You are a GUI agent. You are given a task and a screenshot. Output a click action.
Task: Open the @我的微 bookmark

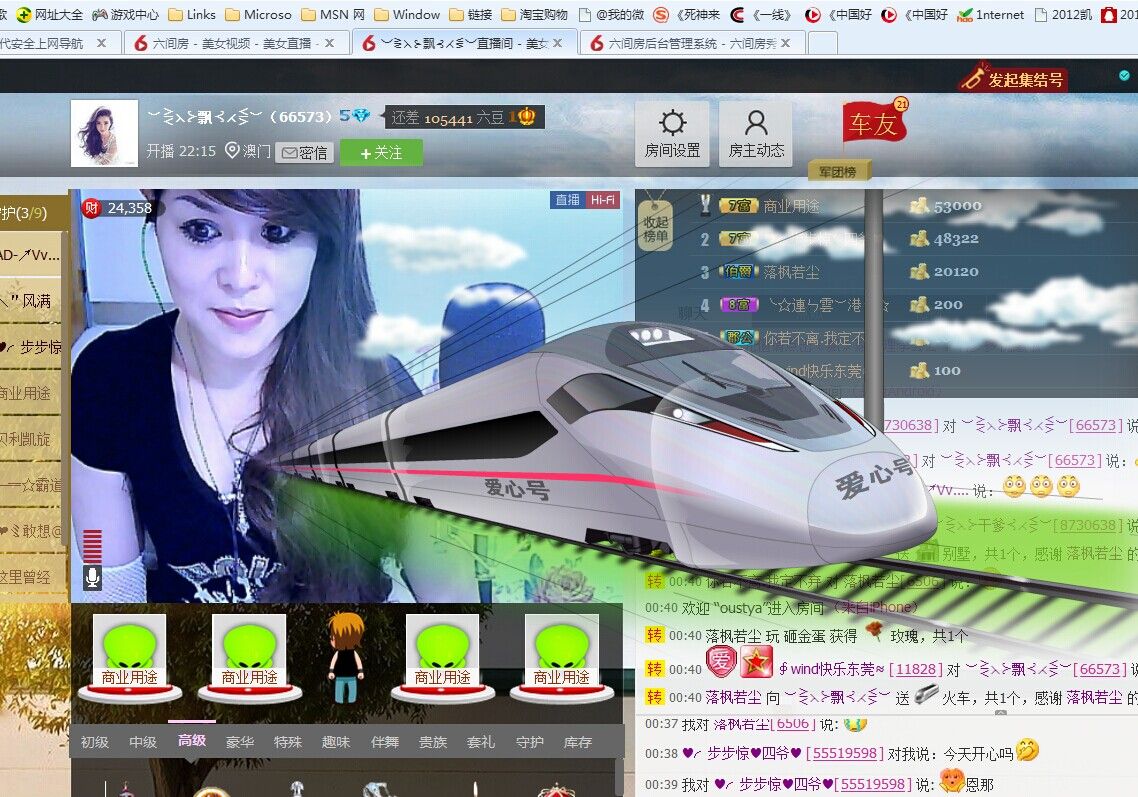611,14
